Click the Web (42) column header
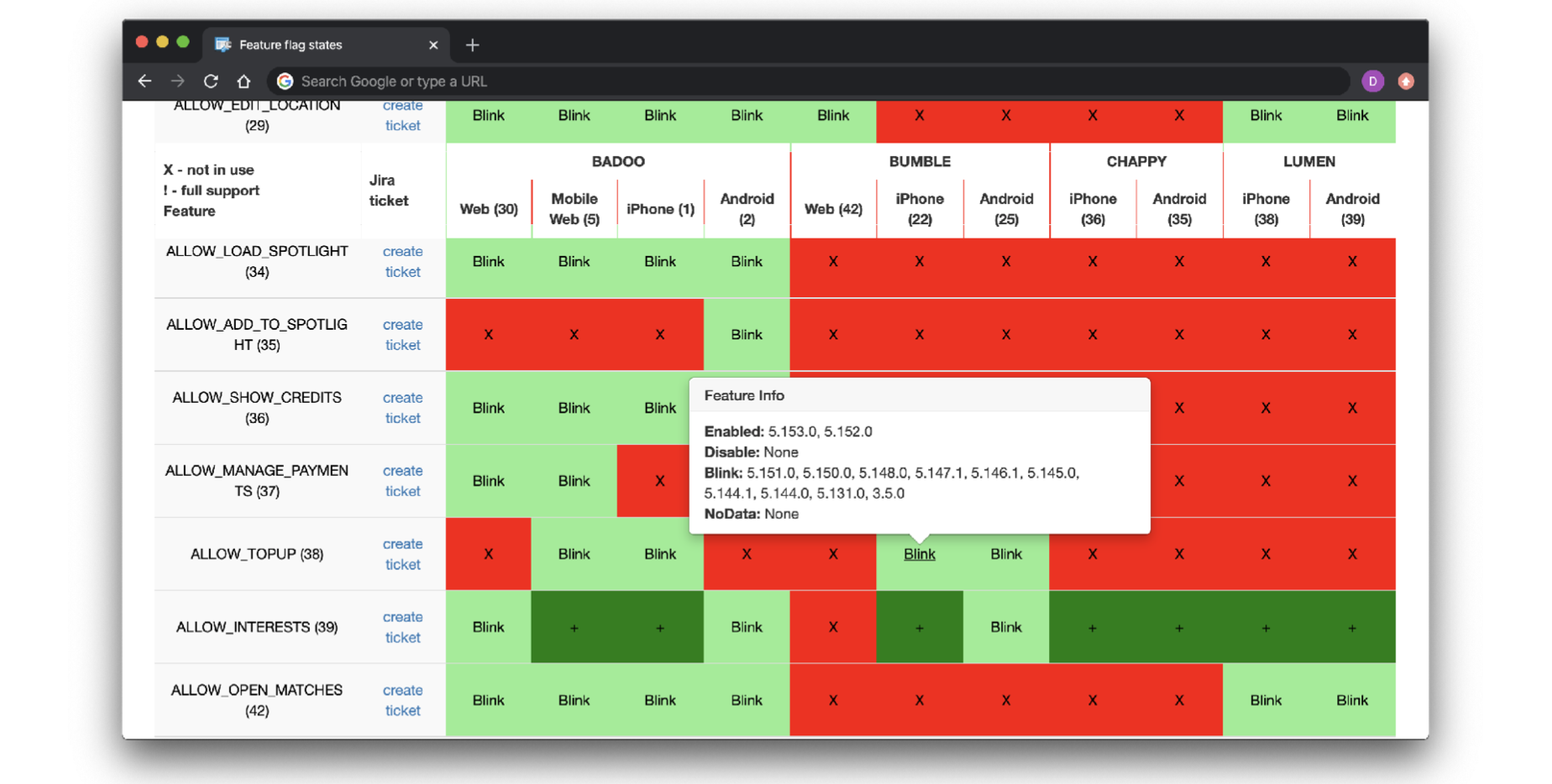 (x=833, y=209)
